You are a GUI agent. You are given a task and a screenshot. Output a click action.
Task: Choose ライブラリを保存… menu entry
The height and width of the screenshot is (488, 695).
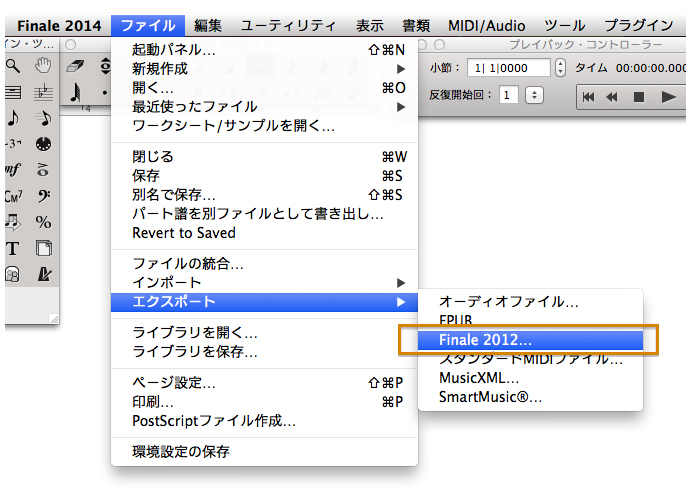265,352
